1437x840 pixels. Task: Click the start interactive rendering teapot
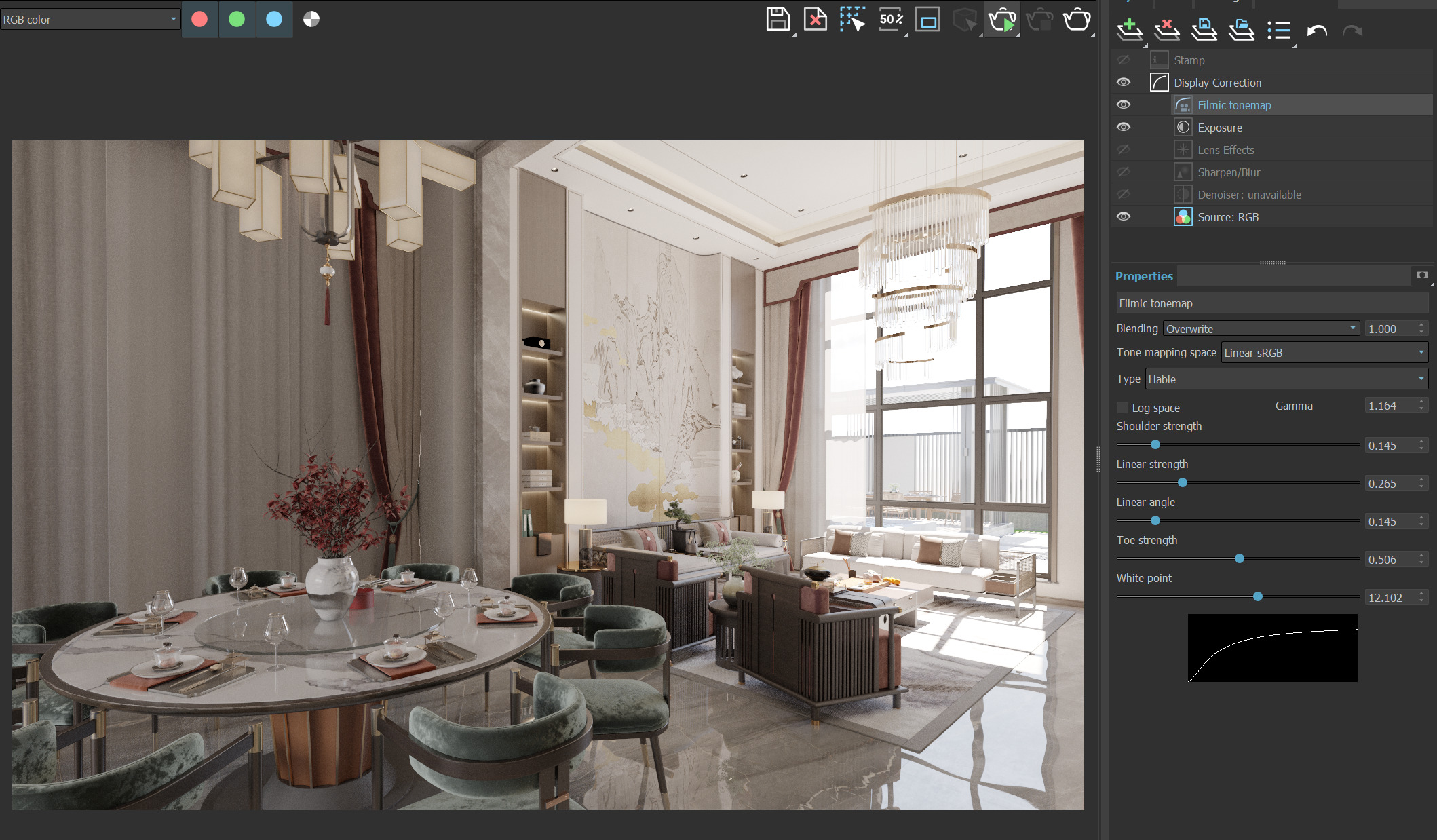coord(1002,20)
